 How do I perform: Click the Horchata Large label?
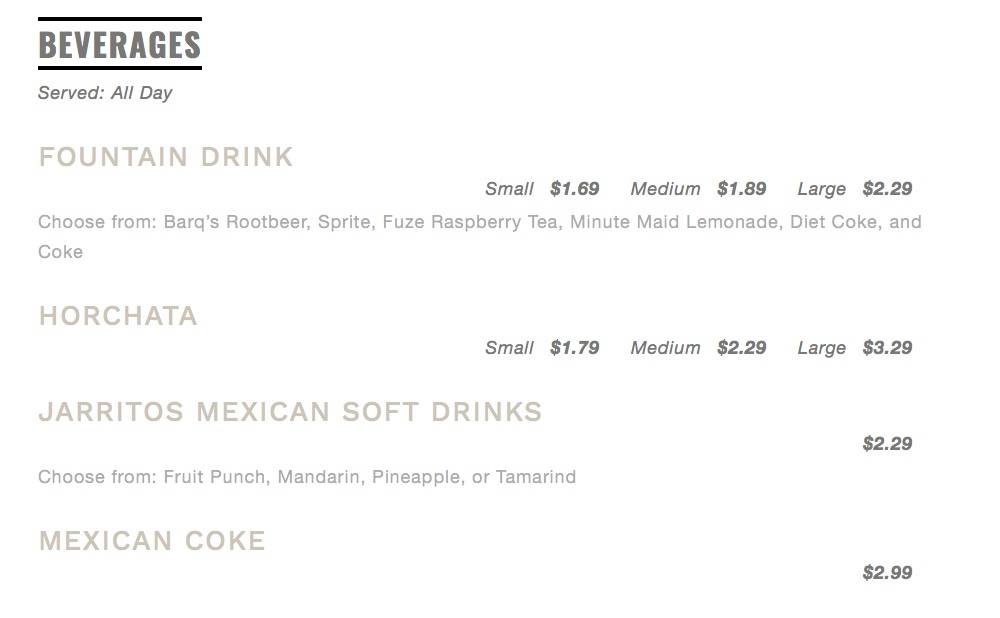coord(821,348)
